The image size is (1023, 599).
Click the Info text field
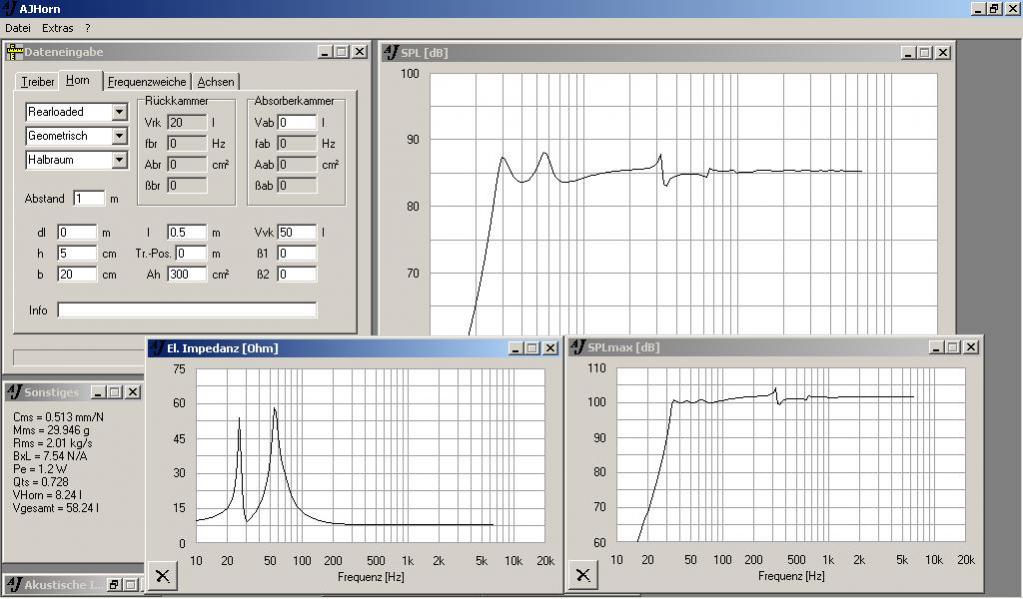pos(186,310)
